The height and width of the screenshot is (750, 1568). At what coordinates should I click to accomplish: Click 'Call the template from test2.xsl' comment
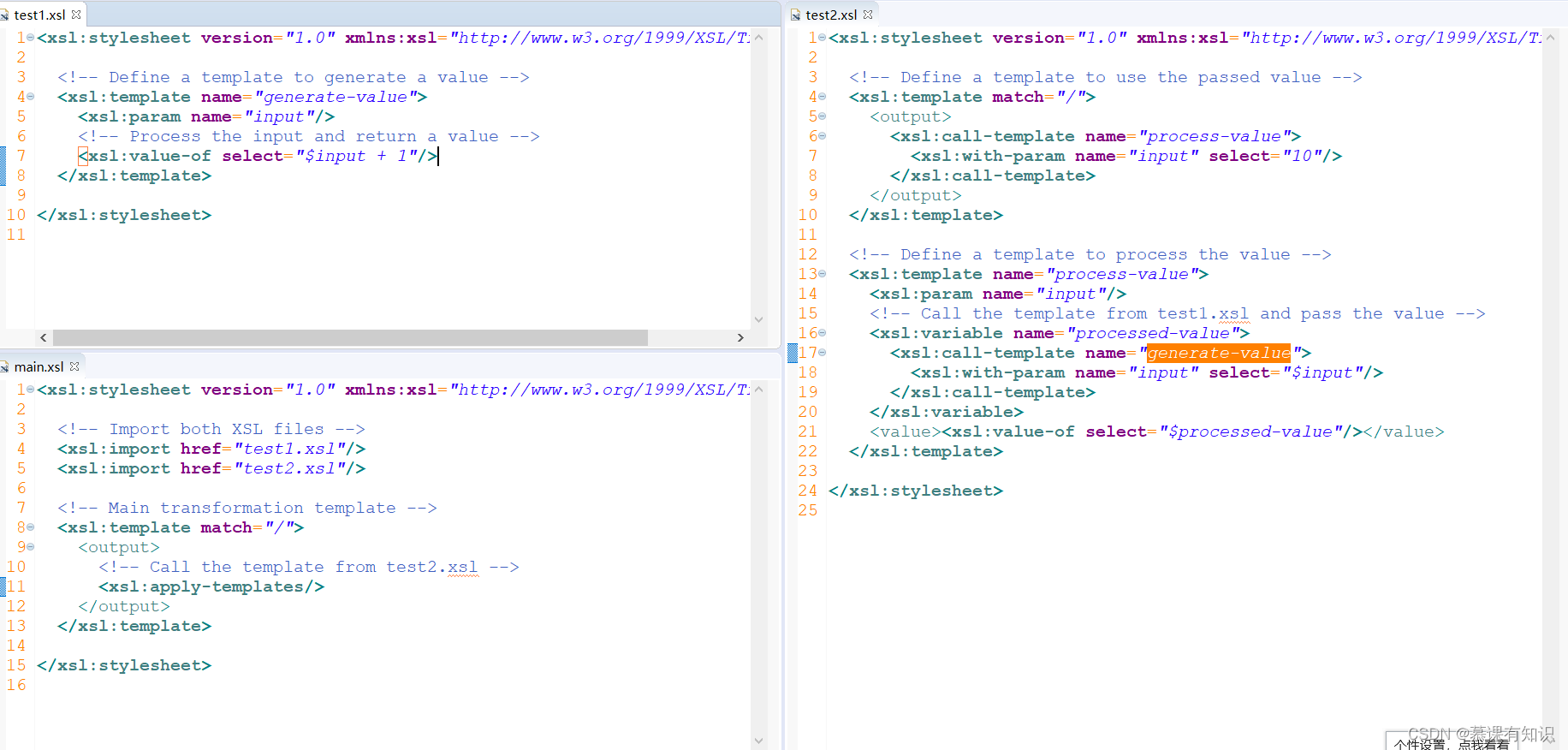pos(309,567)
